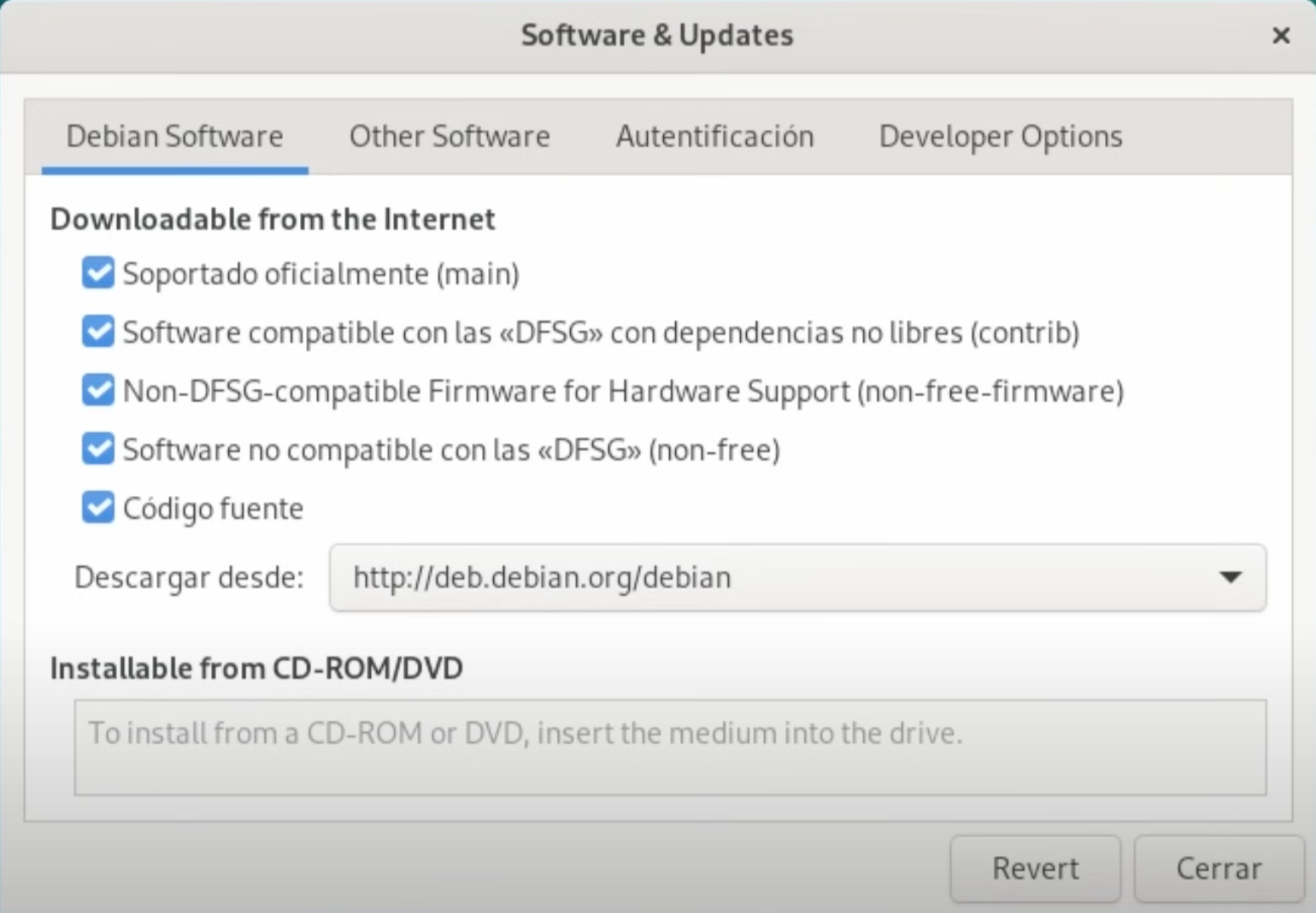
Task: Click the Software & Updates title bar
Action: tap(656, 36)
